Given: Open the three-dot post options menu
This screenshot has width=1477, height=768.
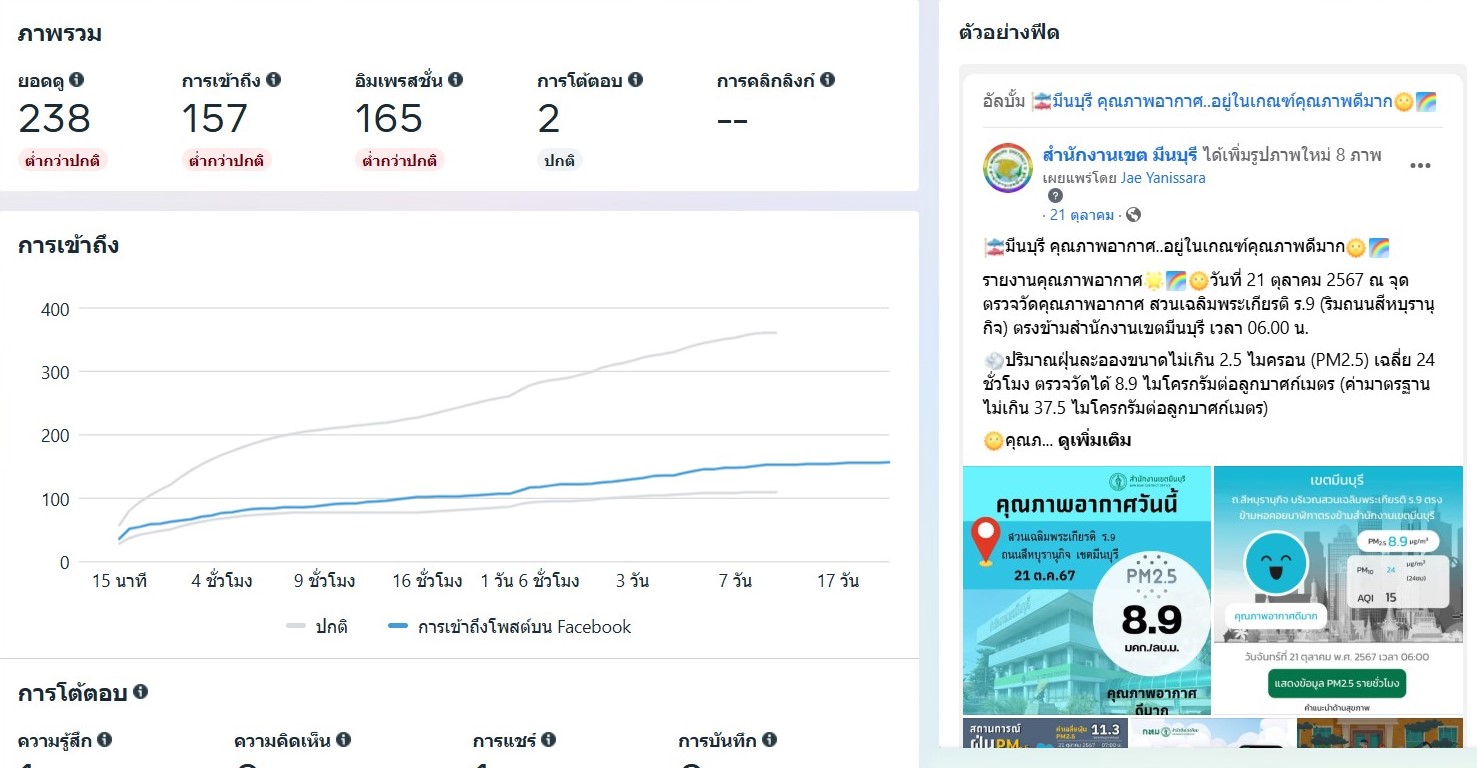Looking at the screenshot, I should pos(1420,166).
